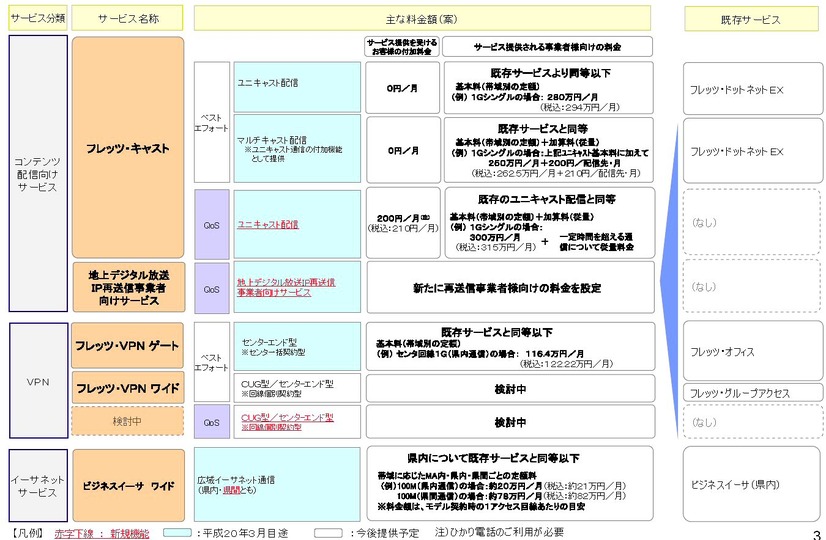Screen dimensions: 826x540
Task: Select ベストエフォート label in the フレッツ・キャスト section
Action: pyautogui.click(x=212, y=123)
